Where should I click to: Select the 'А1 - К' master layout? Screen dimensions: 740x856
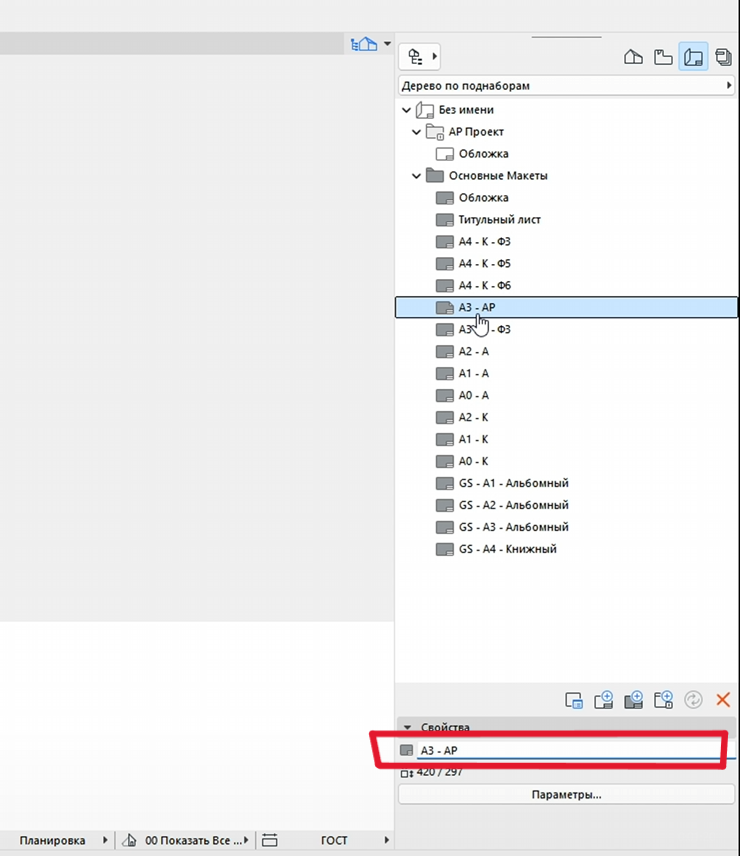point(473,439)
